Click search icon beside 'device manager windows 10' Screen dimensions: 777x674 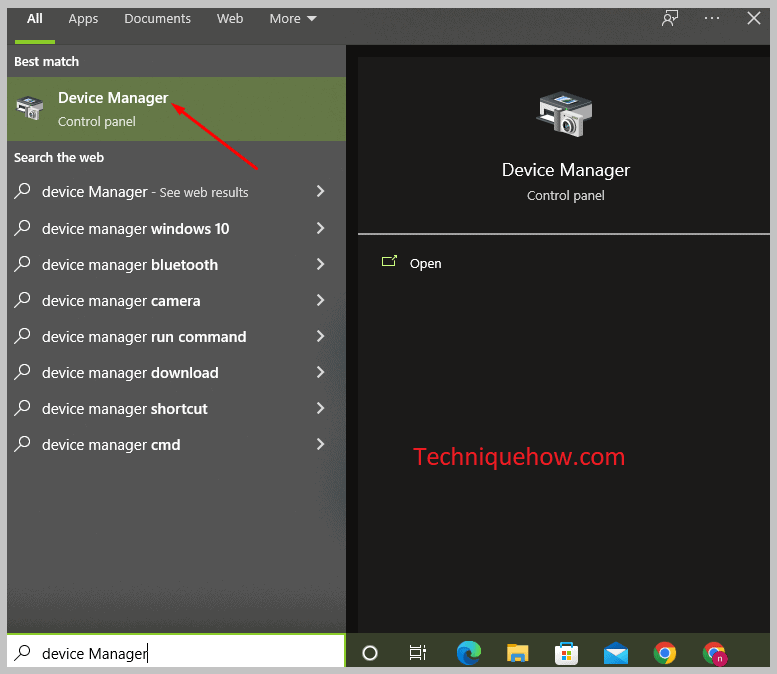point(22,227)
